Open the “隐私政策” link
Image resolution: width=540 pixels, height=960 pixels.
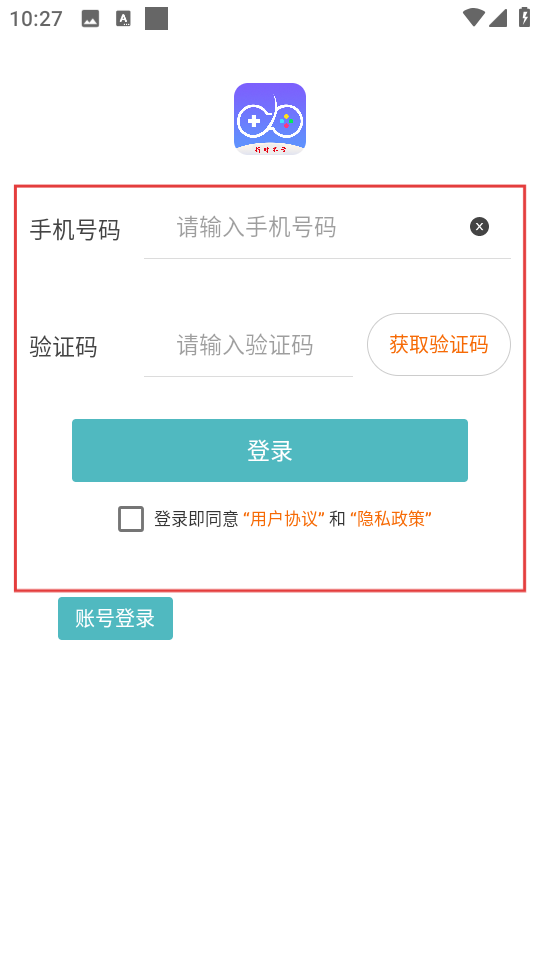click(x=391, y=519)
